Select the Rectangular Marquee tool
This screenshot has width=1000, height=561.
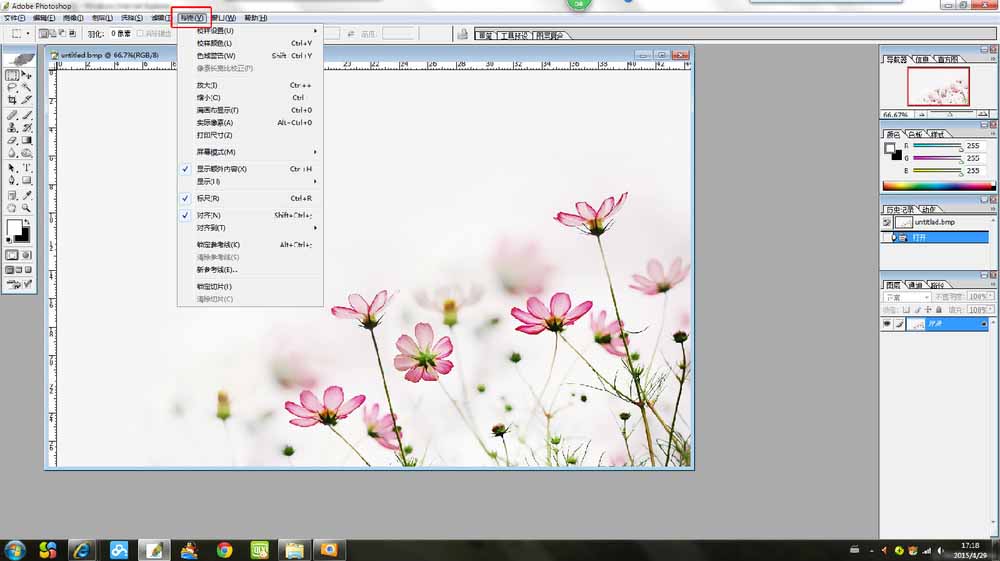click(x=12, y=75)
